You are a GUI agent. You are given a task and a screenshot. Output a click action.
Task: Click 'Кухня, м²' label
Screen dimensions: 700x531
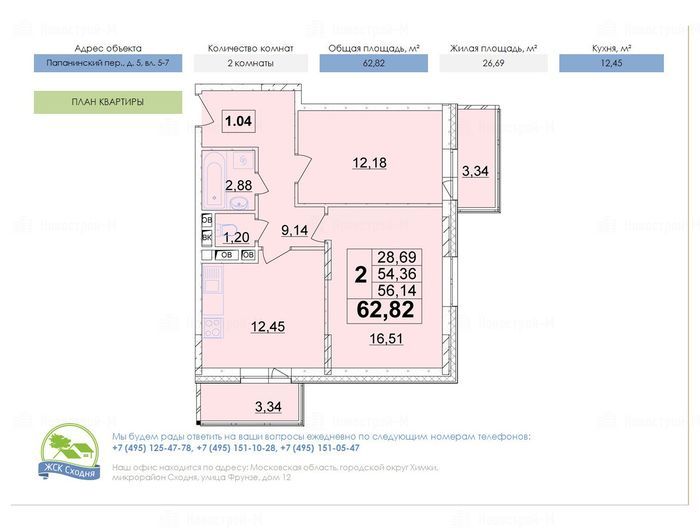click(x=611, y=48)
